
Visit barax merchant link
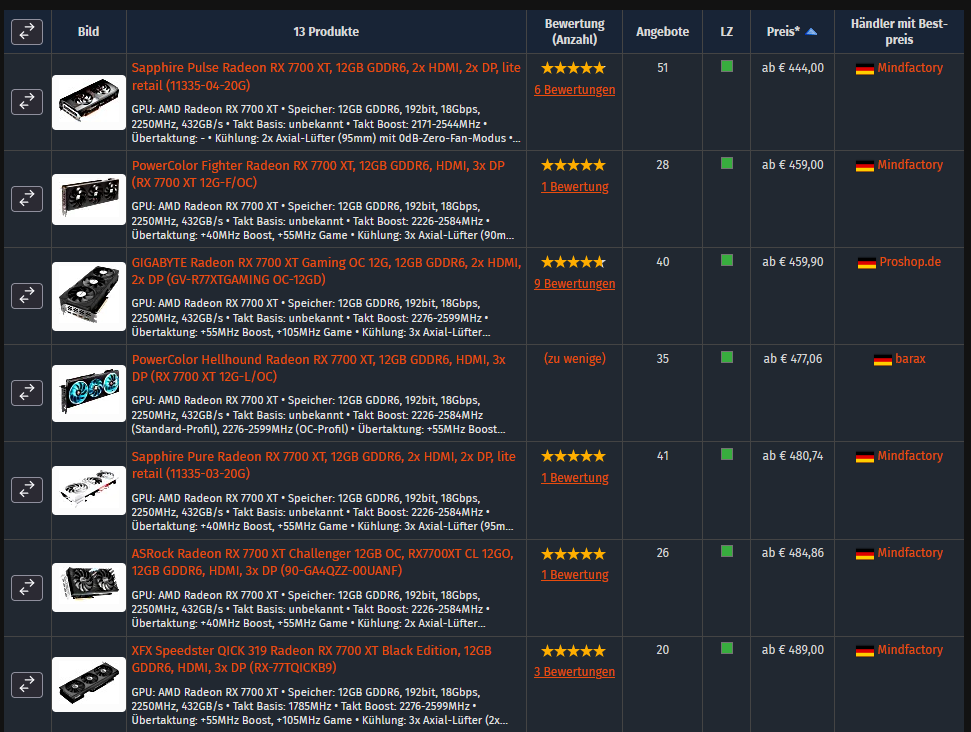coord(910,359)
